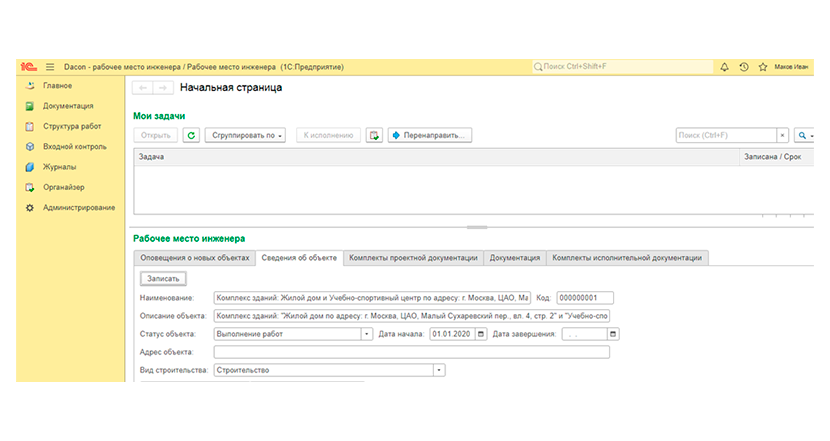Clear the task search field with X

[782, 136]
